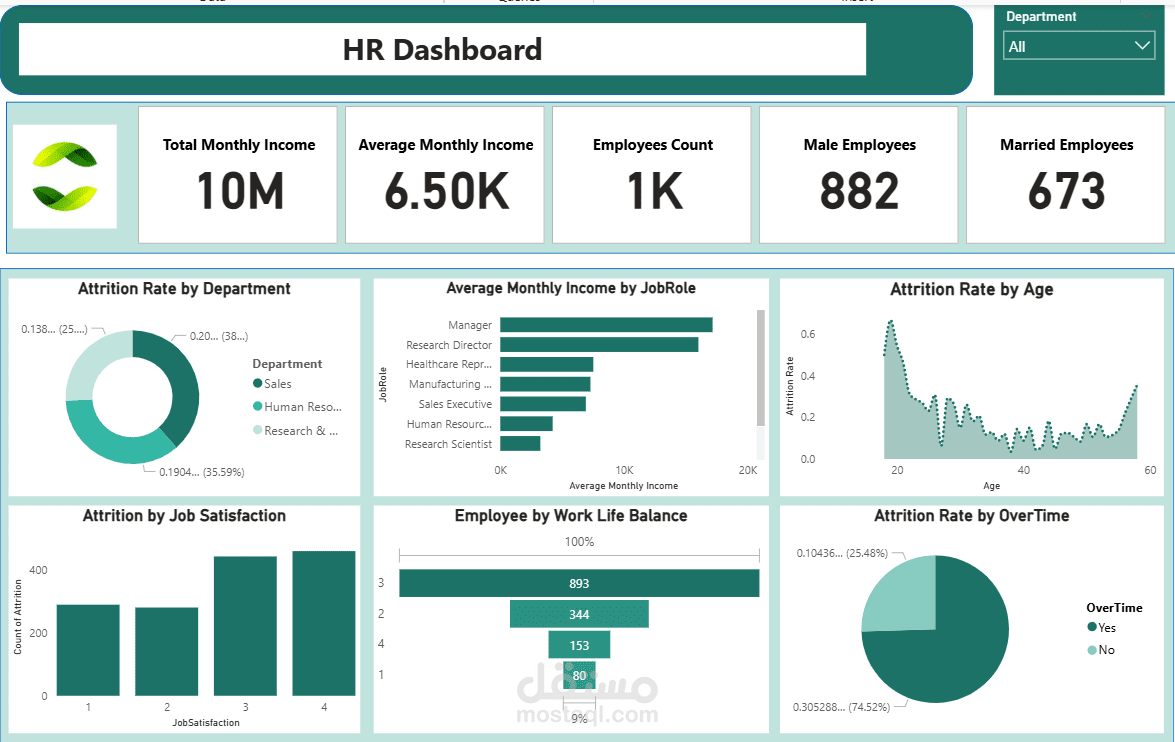Click the Research Director income bar
Viewport: 1175px width, 742px height.
click(x=598, y=344)
